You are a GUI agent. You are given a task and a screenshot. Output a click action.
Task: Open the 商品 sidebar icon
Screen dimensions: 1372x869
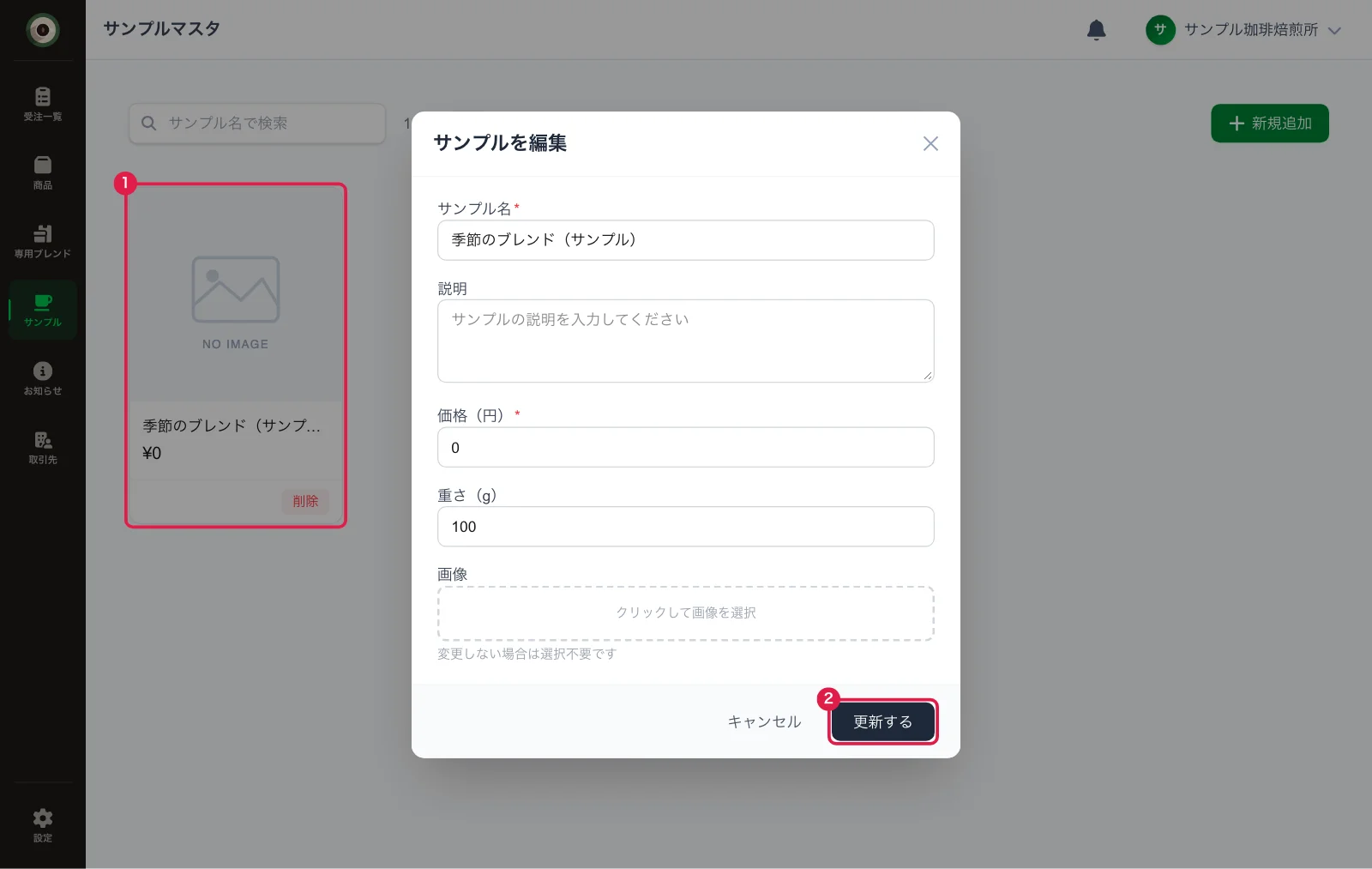coord(43,172)
